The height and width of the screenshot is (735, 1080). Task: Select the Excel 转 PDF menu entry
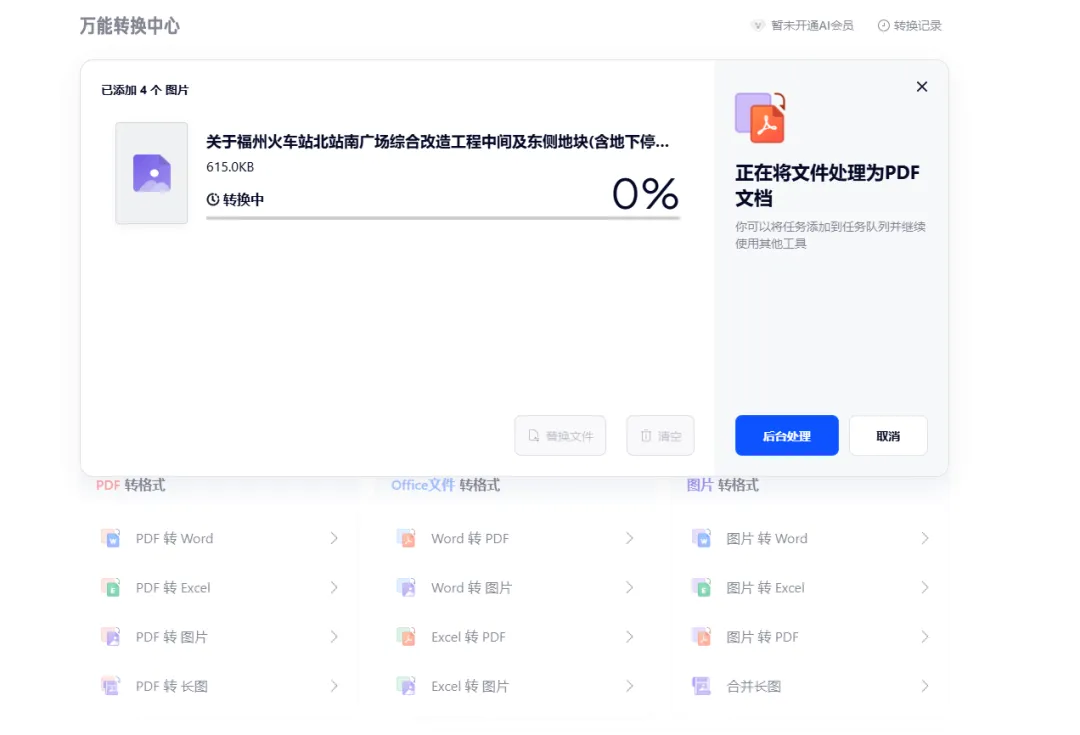[516, 636]
